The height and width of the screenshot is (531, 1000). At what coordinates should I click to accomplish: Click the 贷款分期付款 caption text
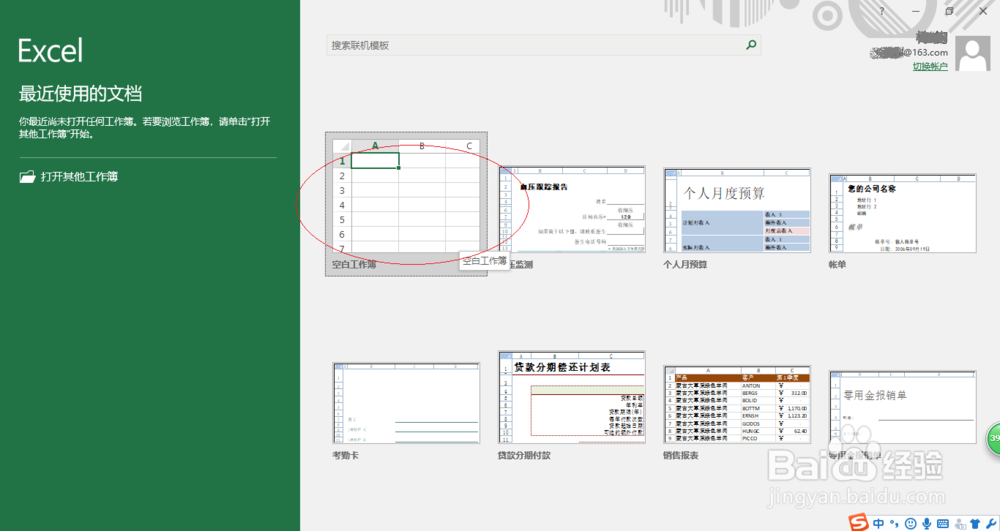(x=524, y=455)
